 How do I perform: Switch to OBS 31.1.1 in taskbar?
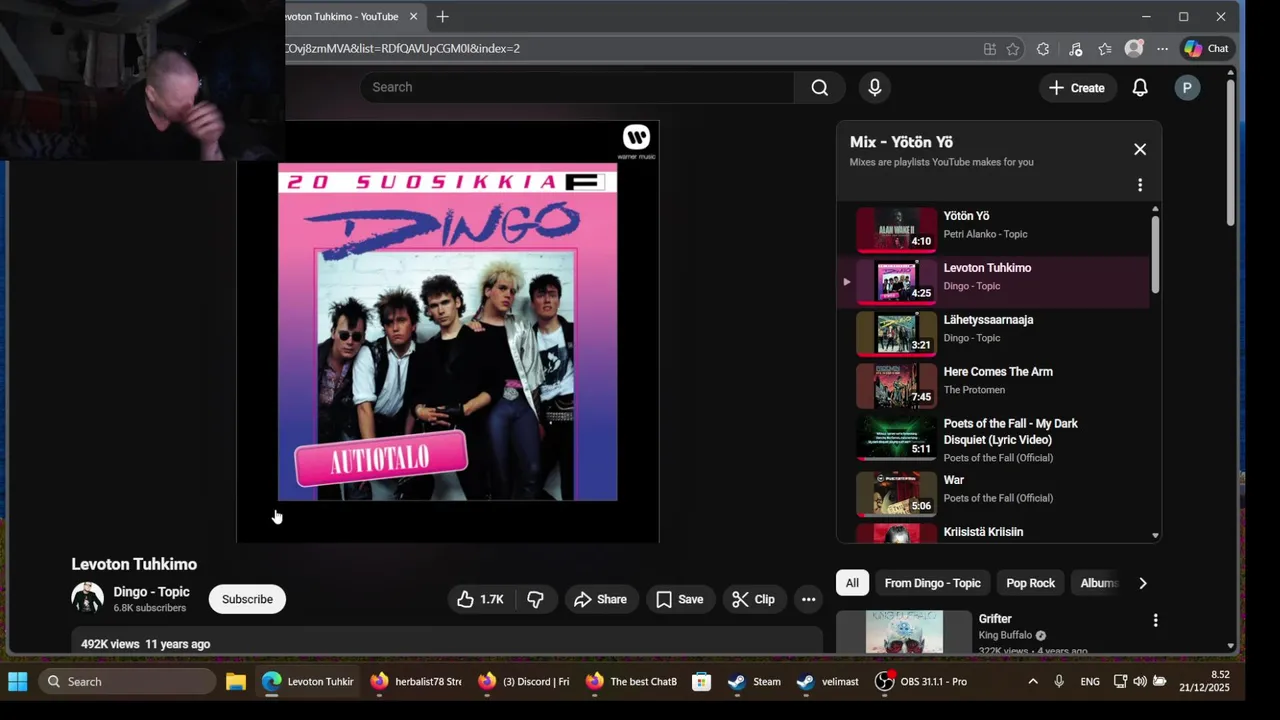tap(921, 682)
